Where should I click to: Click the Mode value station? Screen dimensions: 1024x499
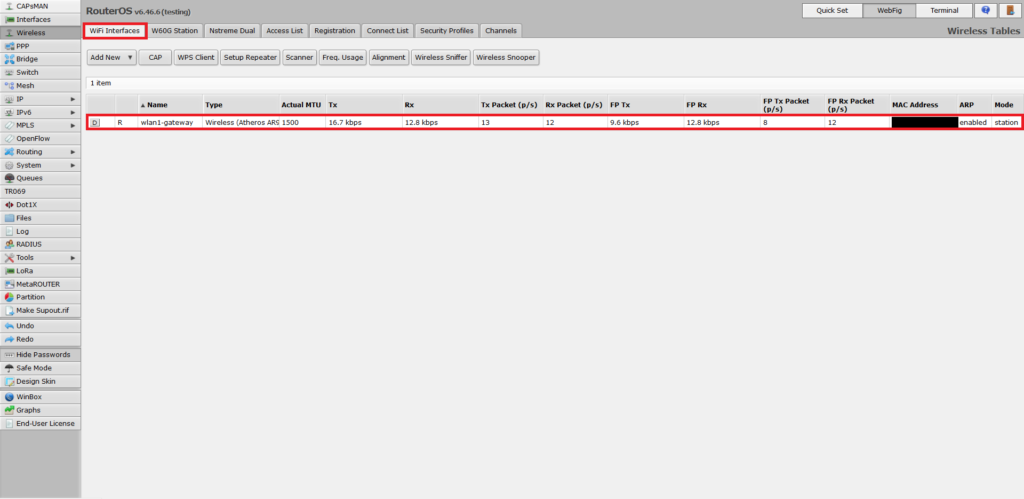1006,123
